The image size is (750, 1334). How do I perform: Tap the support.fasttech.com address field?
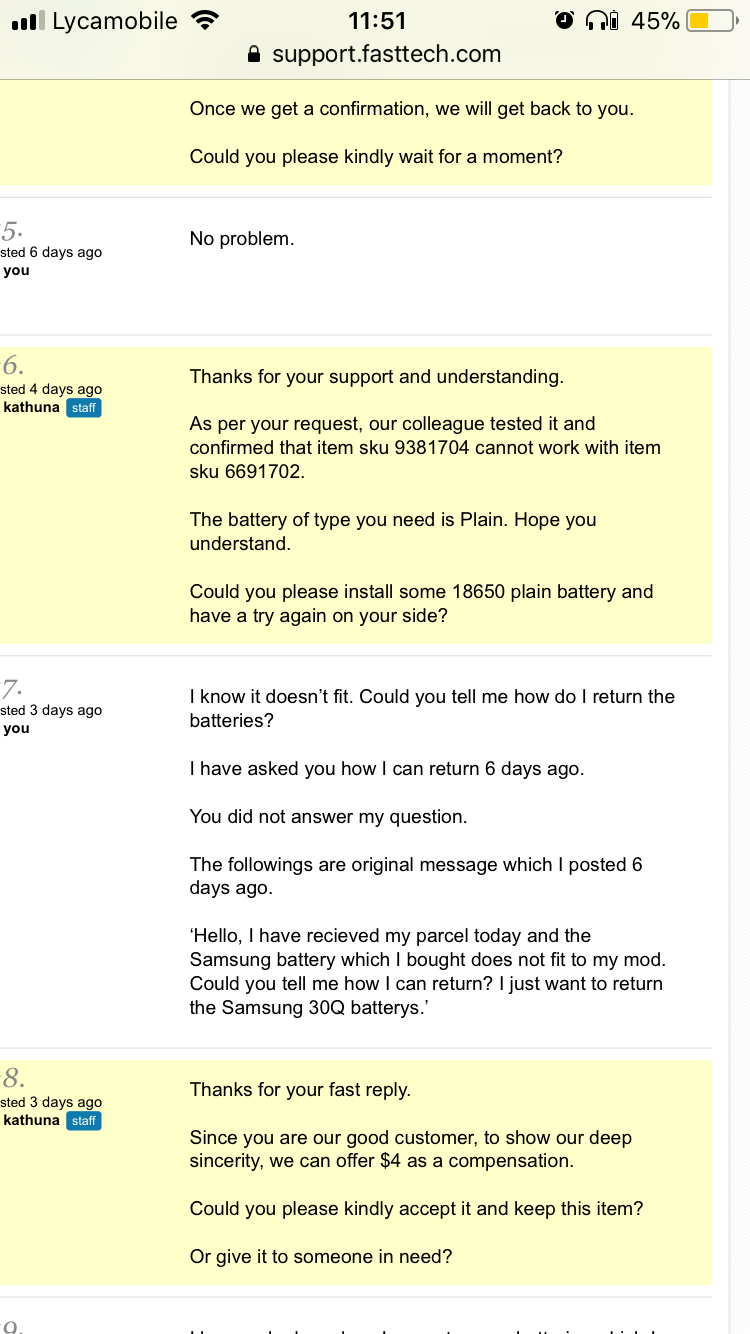[x=386, y=55]
